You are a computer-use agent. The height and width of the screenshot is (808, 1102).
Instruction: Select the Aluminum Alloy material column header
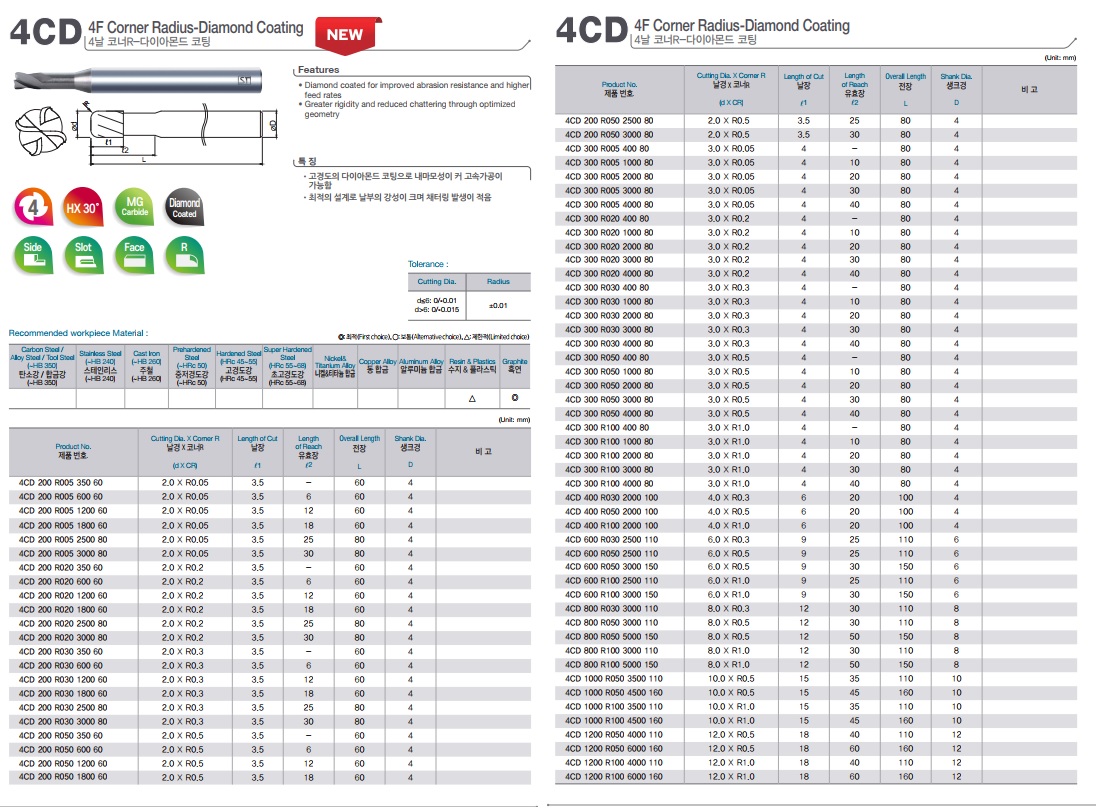point(422,366)
